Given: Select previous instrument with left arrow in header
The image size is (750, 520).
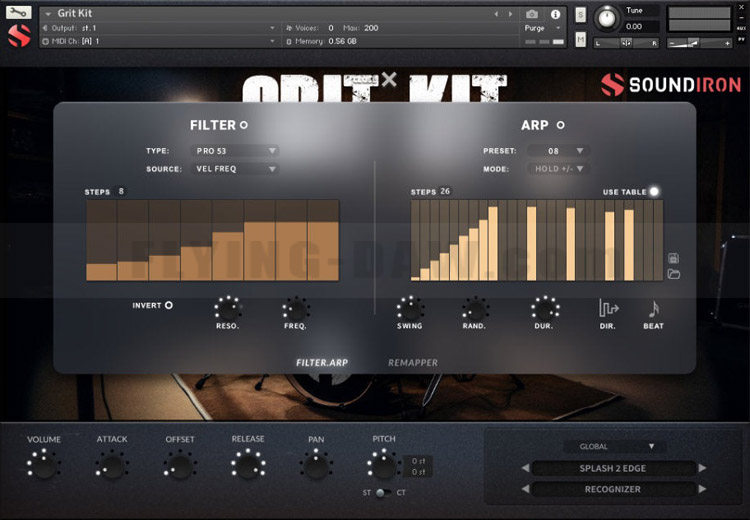Looking at the screenshot, I should click(496, 14).
